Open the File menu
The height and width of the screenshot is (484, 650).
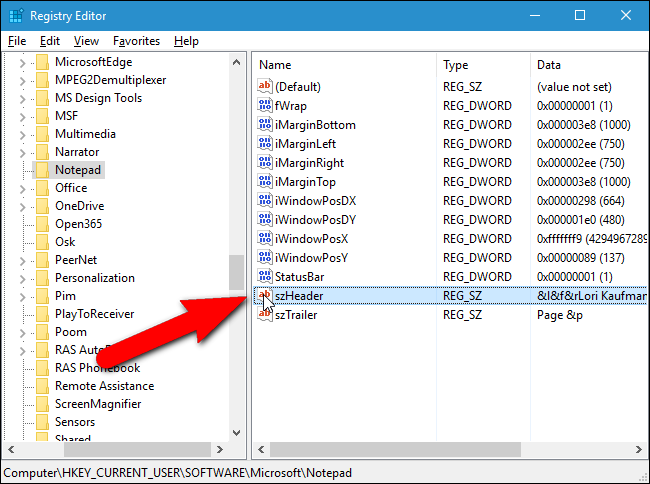(17, 41)
